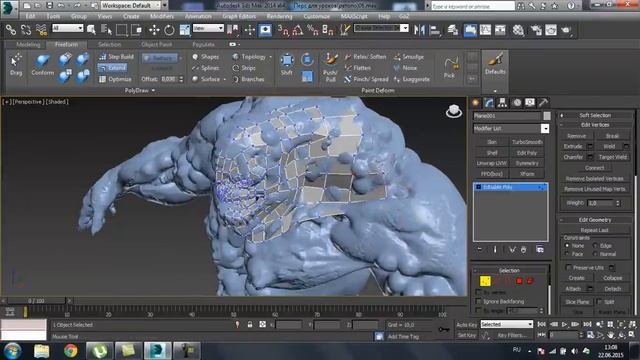Open the named selection sets dropdown

pos(381,28)
